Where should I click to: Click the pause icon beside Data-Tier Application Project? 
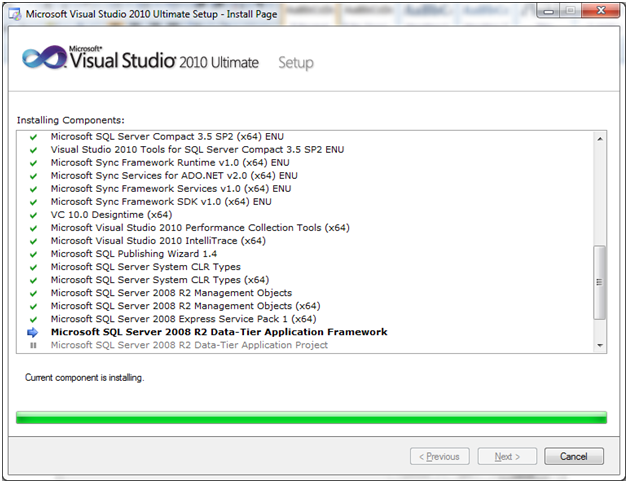(33, 345)
